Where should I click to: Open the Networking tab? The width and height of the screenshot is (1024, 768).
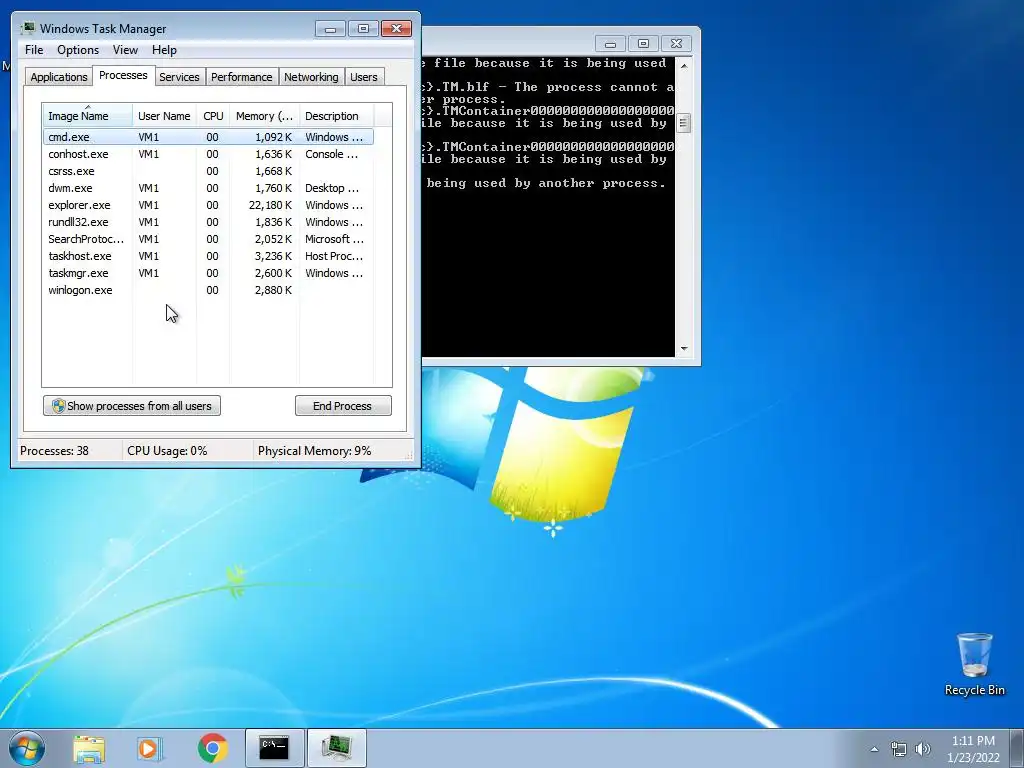point(311,77)
